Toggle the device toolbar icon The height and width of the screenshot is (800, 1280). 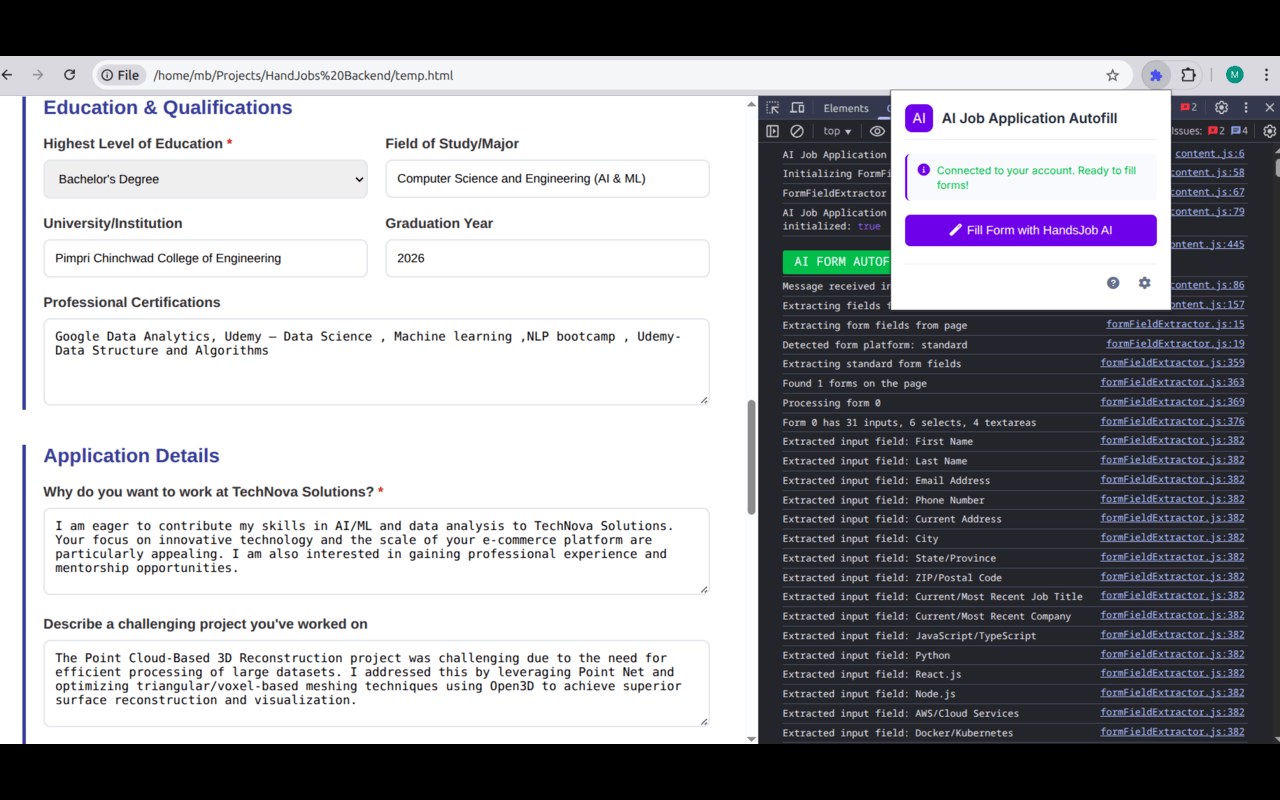pos(797,108)
